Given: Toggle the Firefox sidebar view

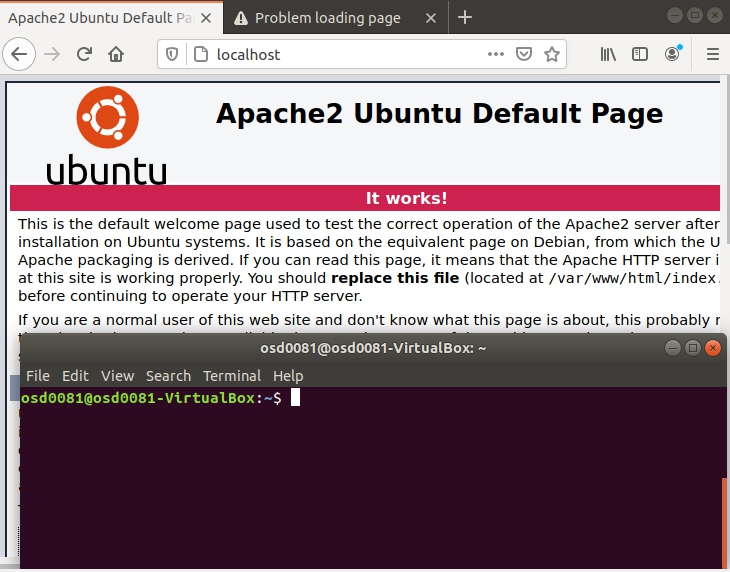Looking at the screenshot, I should [x=640, y=54].
